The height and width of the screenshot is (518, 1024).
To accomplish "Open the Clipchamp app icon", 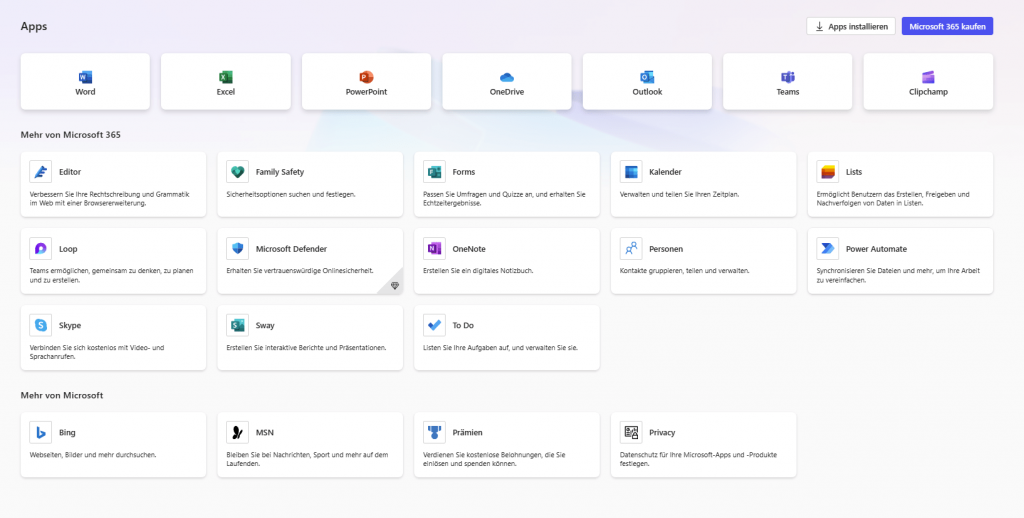I will click(x=928, y=77).
